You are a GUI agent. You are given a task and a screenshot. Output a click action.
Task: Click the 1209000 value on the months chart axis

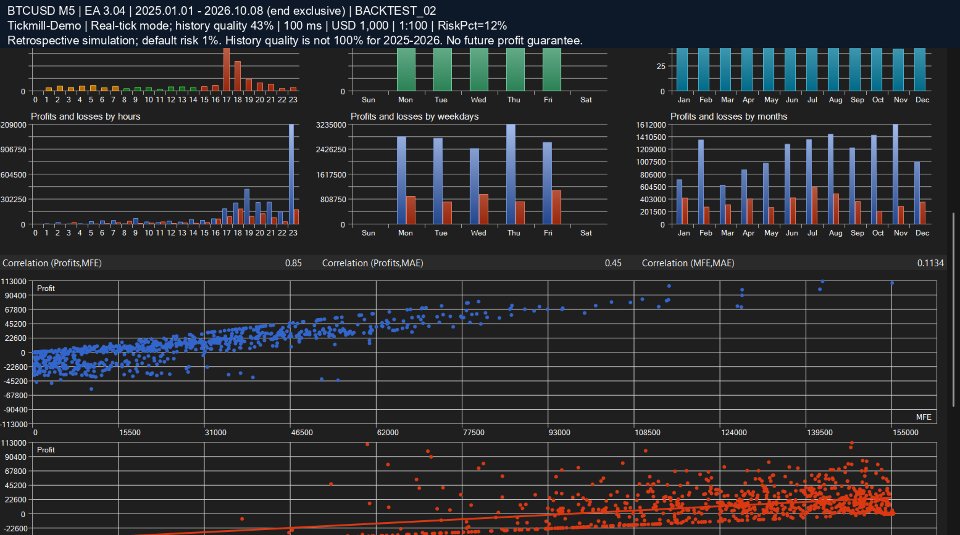(x=651, y=149)
